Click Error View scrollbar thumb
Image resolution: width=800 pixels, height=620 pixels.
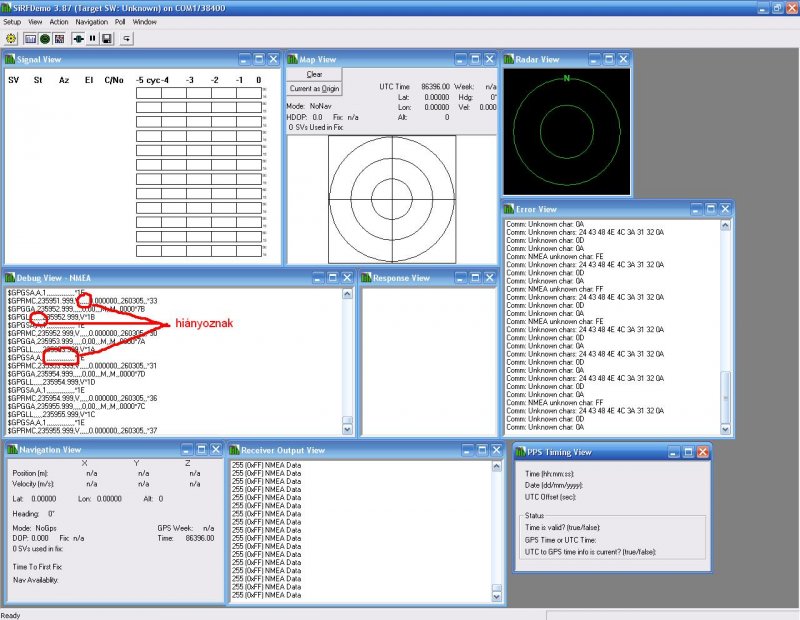pyautogui.click(x=726, y=398)
